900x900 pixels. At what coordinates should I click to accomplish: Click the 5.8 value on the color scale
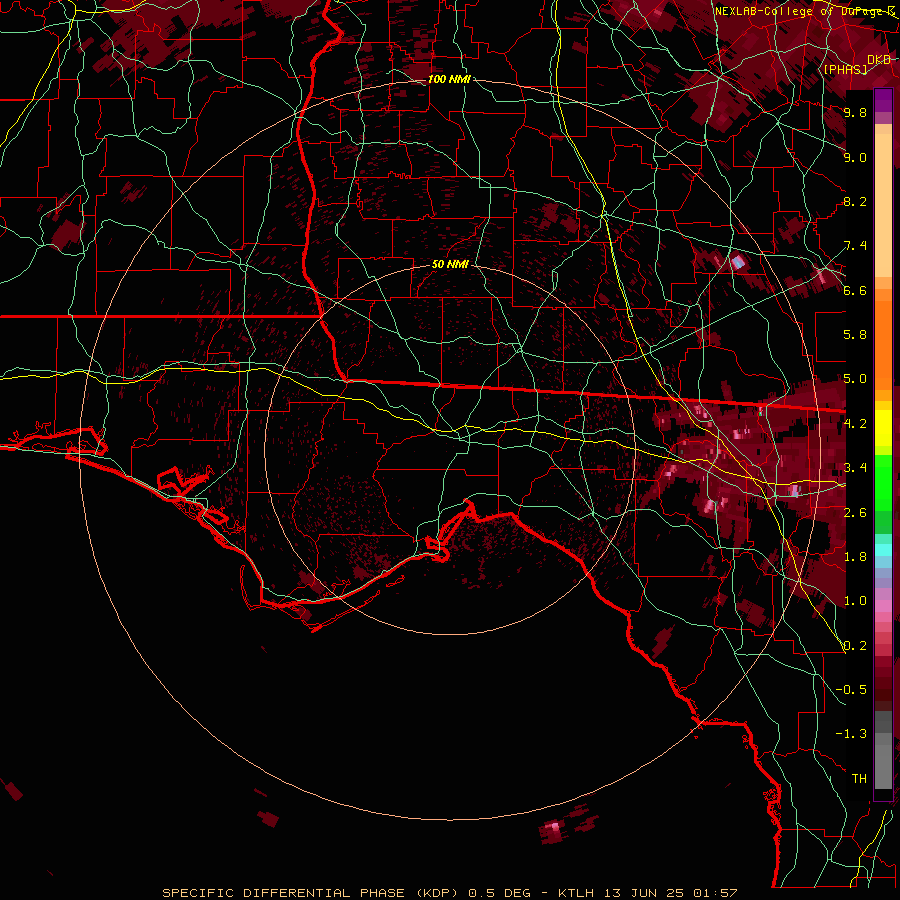point(855,335)
